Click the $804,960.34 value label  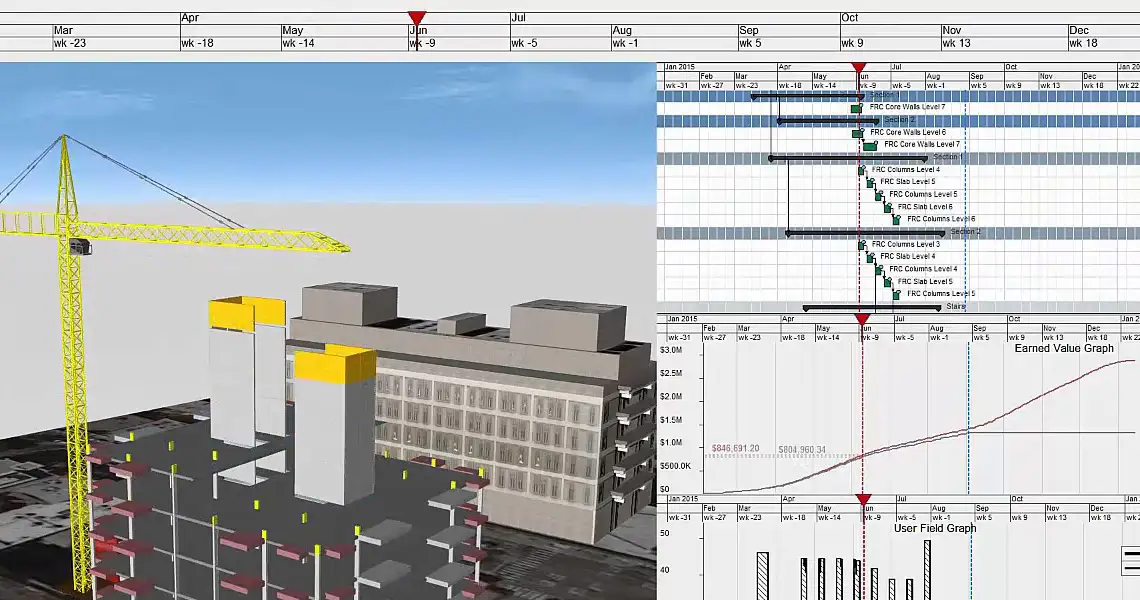point(805,450)
